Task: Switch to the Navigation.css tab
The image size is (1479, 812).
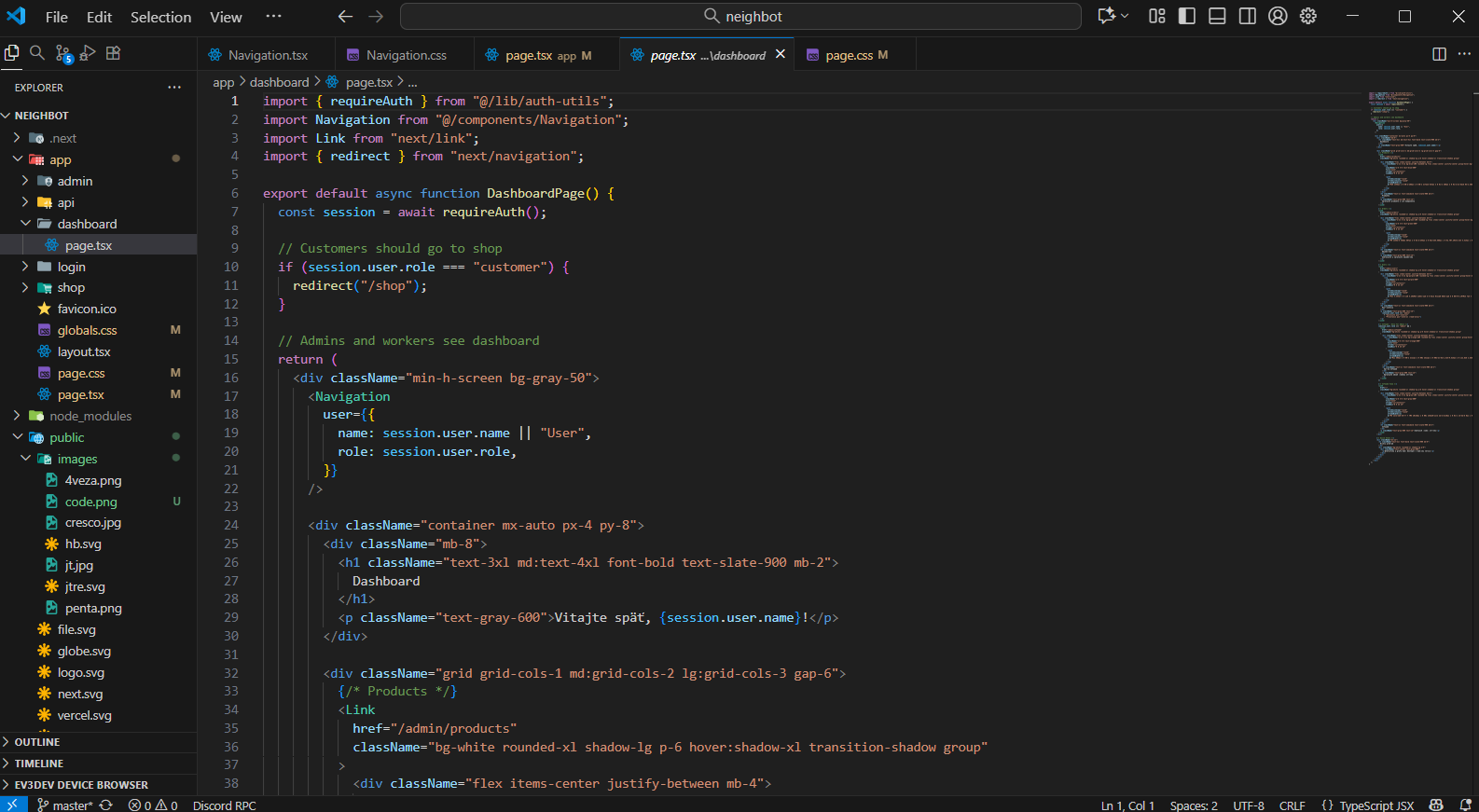Action: [x=406, y=55]
